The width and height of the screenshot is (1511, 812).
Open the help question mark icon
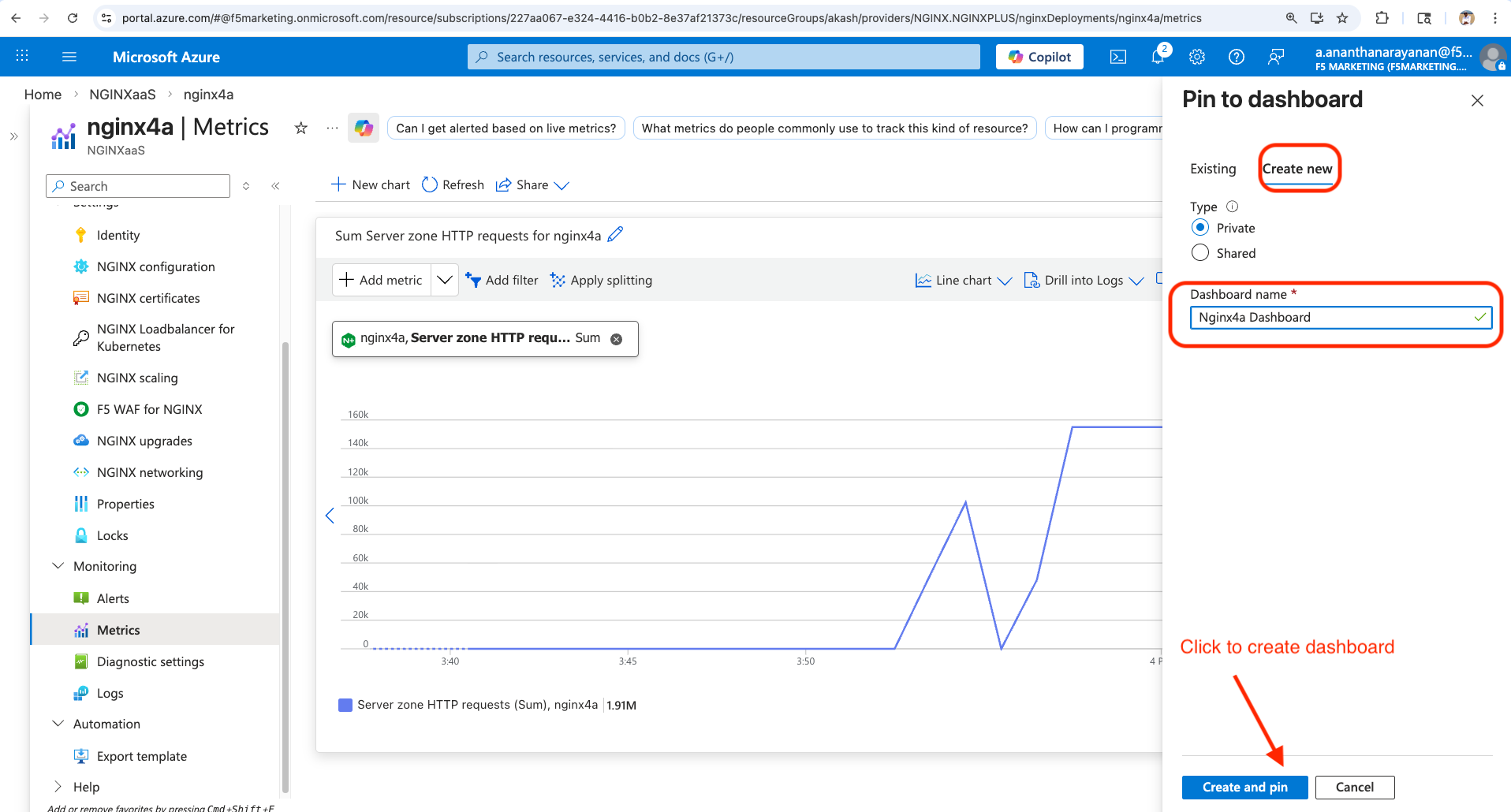[1237, 57]
